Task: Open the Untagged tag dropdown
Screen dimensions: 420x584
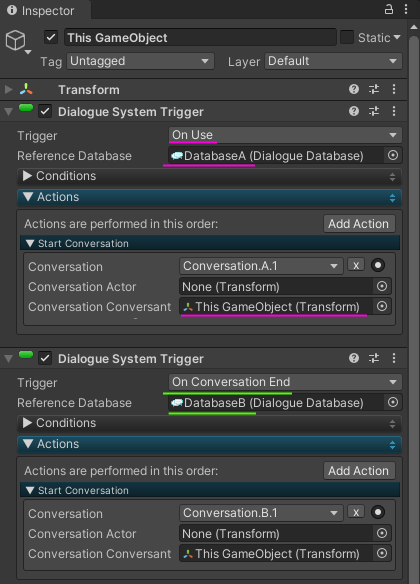Action: tap(140, 61)
